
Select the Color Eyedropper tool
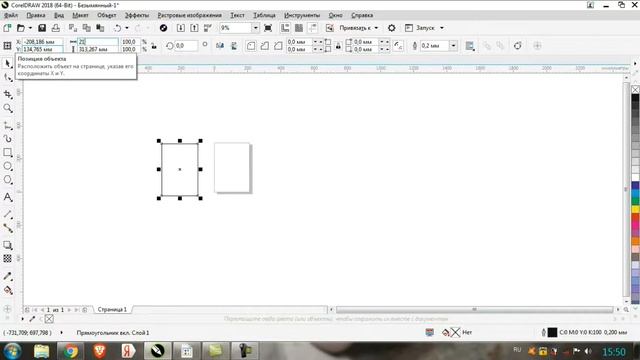[8, 276]
